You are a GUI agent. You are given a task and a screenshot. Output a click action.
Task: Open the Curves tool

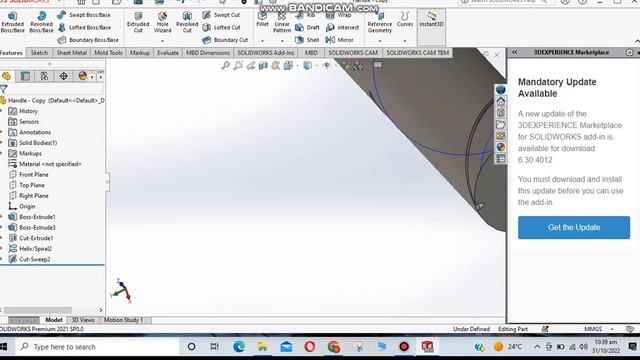[x=405, y=20]
